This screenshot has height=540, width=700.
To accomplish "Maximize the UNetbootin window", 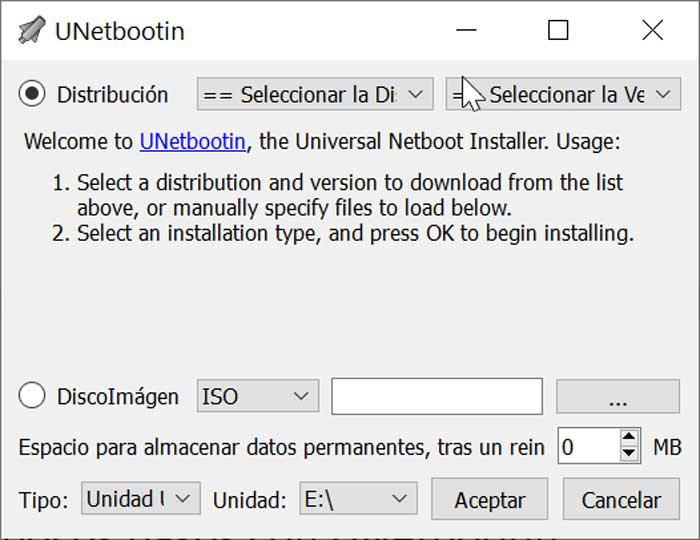I will 558,30.
